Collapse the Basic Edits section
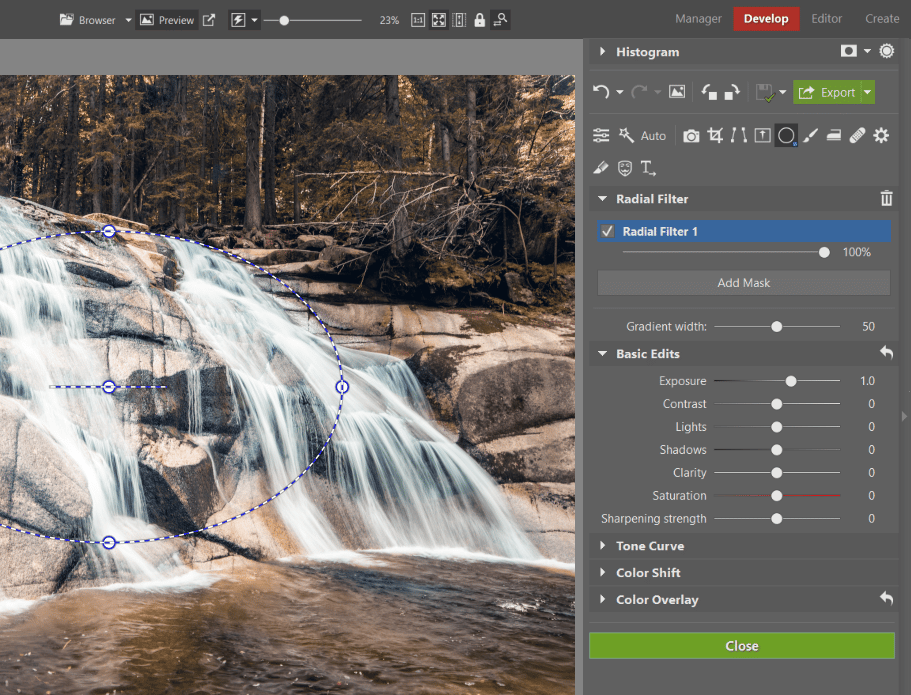Viewport: 911px width, 695px height. coord(602,353)
